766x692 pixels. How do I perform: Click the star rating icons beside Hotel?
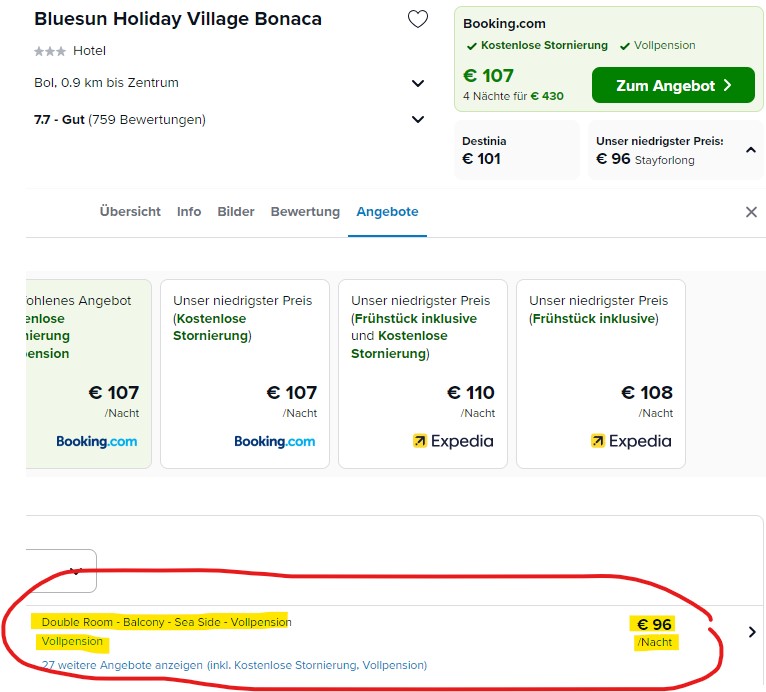(50, 51)
